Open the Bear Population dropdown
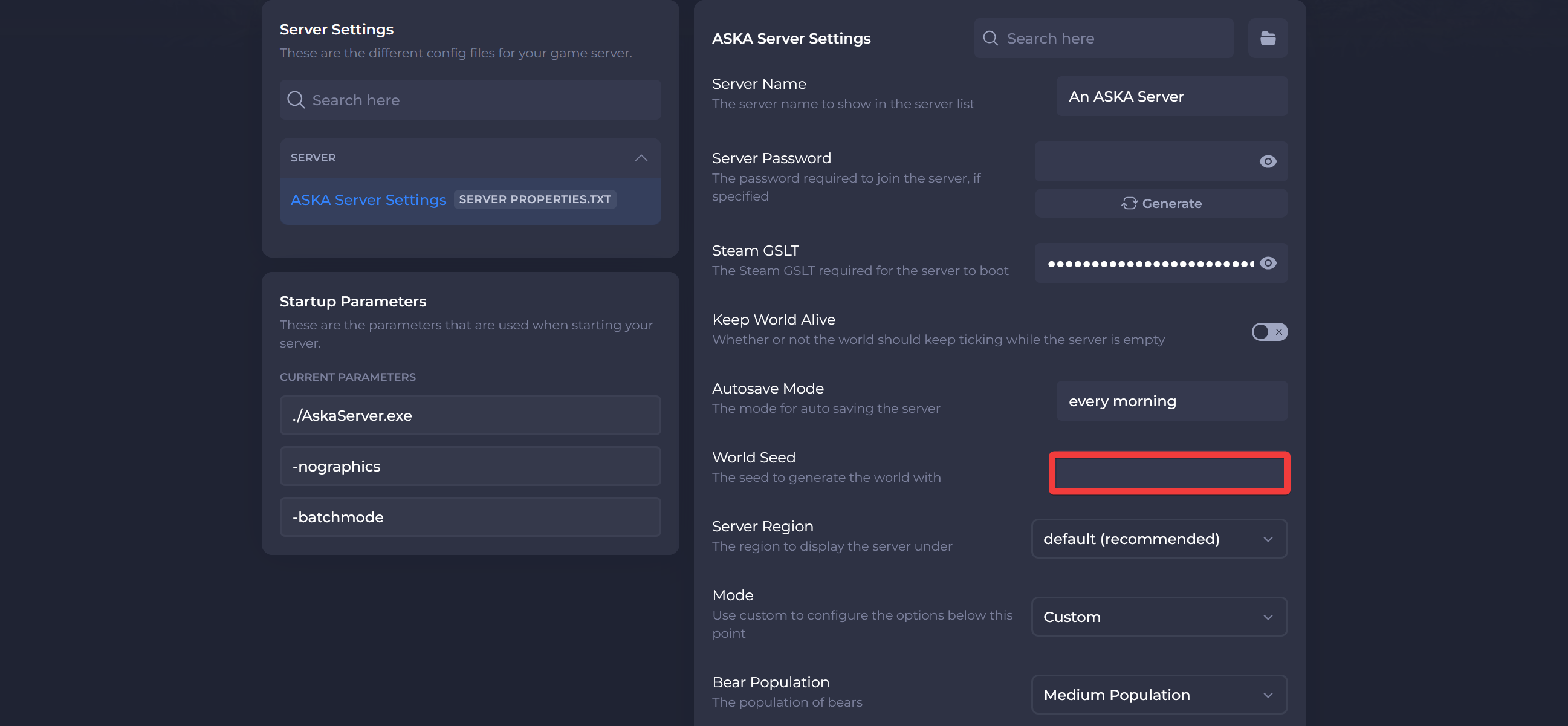This screenshot has width=1568, height=726. coord(1159,695)
